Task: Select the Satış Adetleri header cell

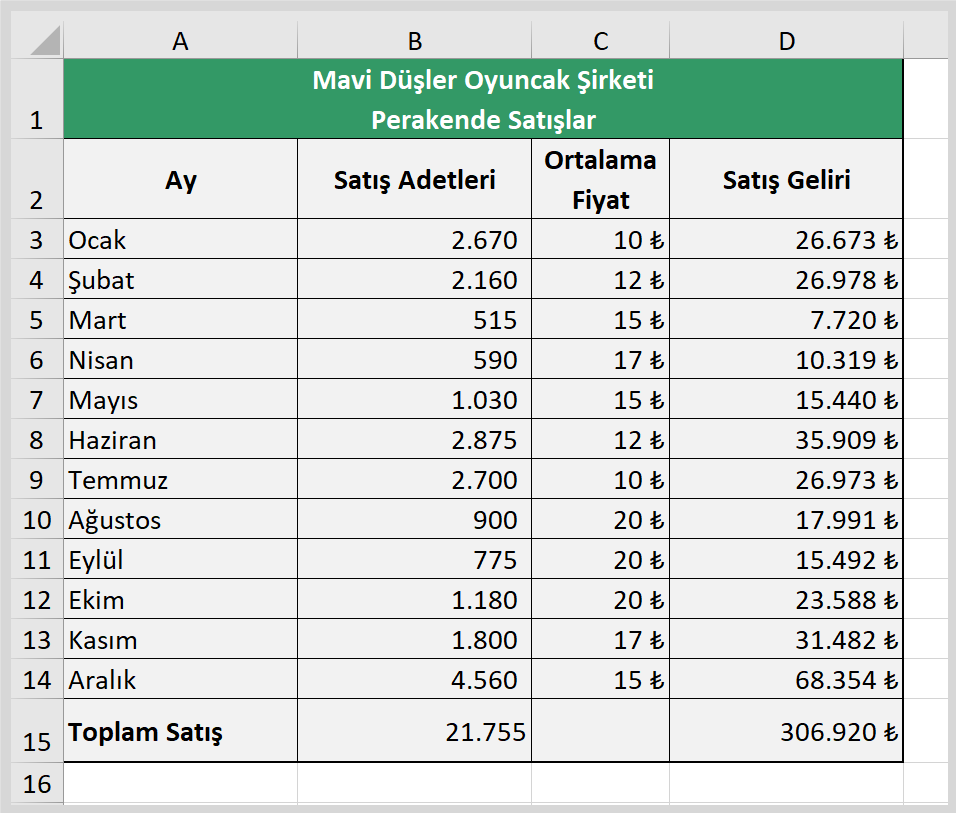Action: pos(415,179)
